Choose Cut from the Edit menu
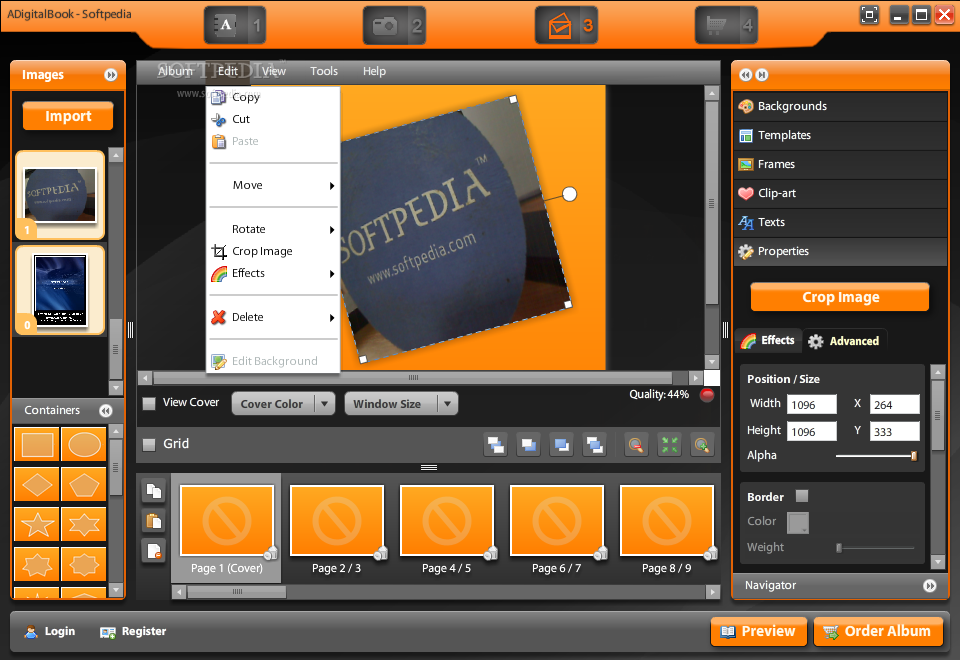This screenshot has width=960, height=660. click(x=273, y=119)
